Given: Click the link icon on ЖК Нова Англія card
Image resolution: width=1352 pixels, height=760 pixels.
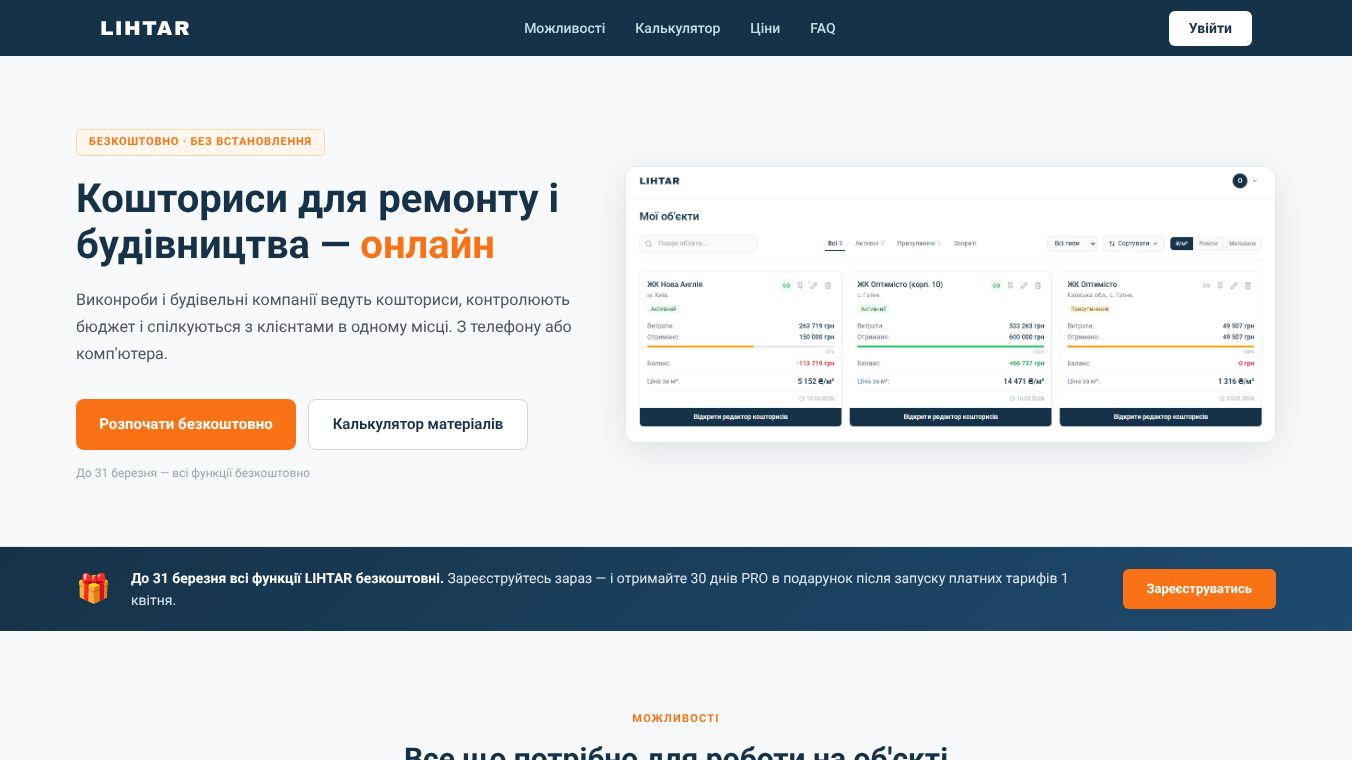Looking at the screenshot, I should pyautogui.click(x=786, y=285).
